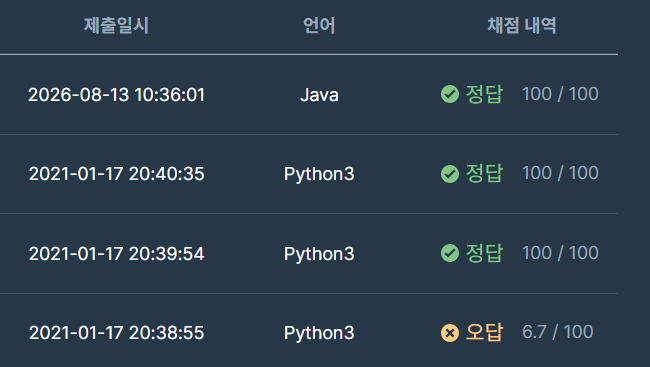This screenshot has width=650, height=367.
Task: Click green check icon in Java row
Action: coord(450,94)
